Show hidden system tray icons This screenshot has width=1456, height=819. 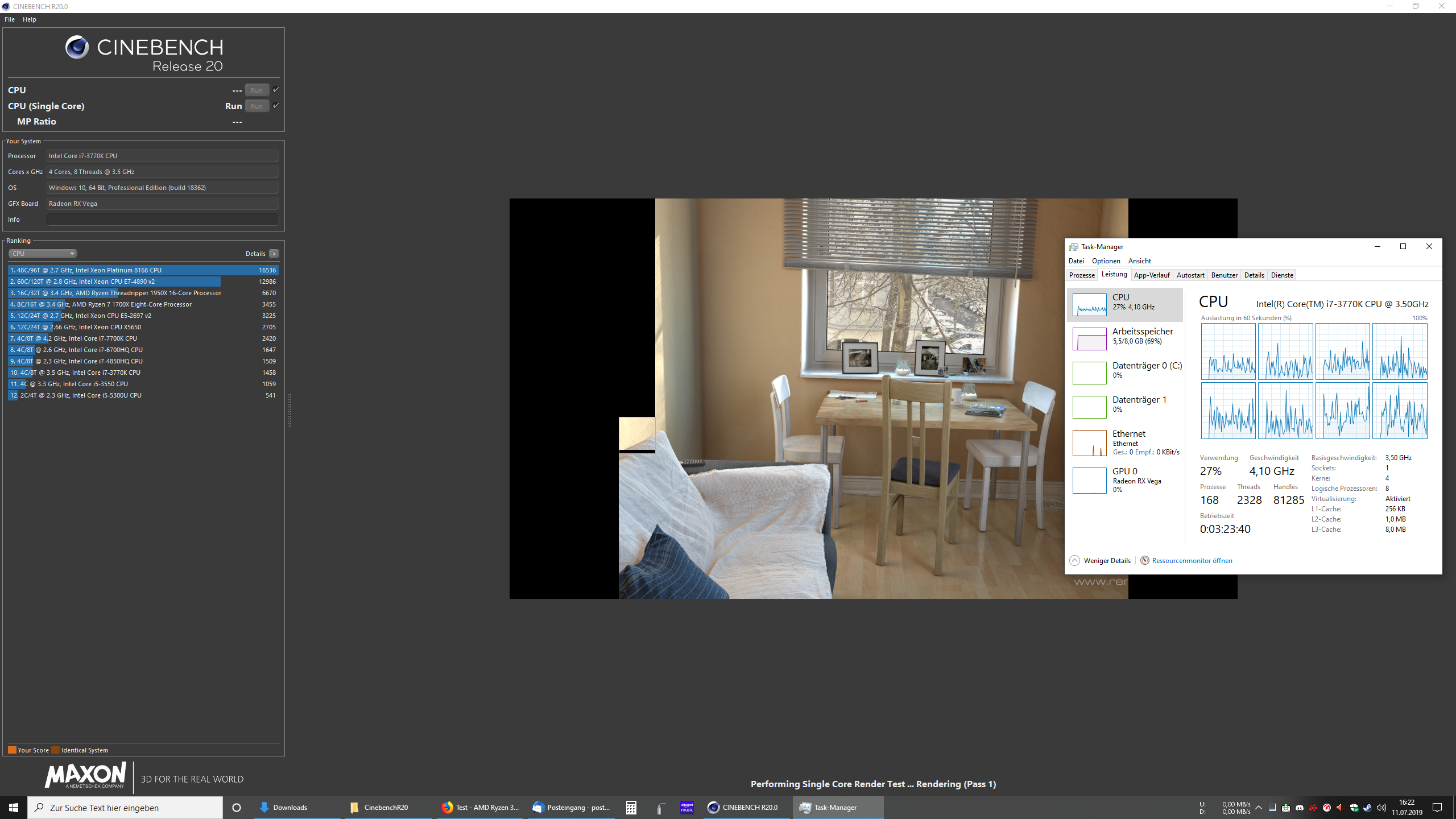click(x=1259, y=808)
